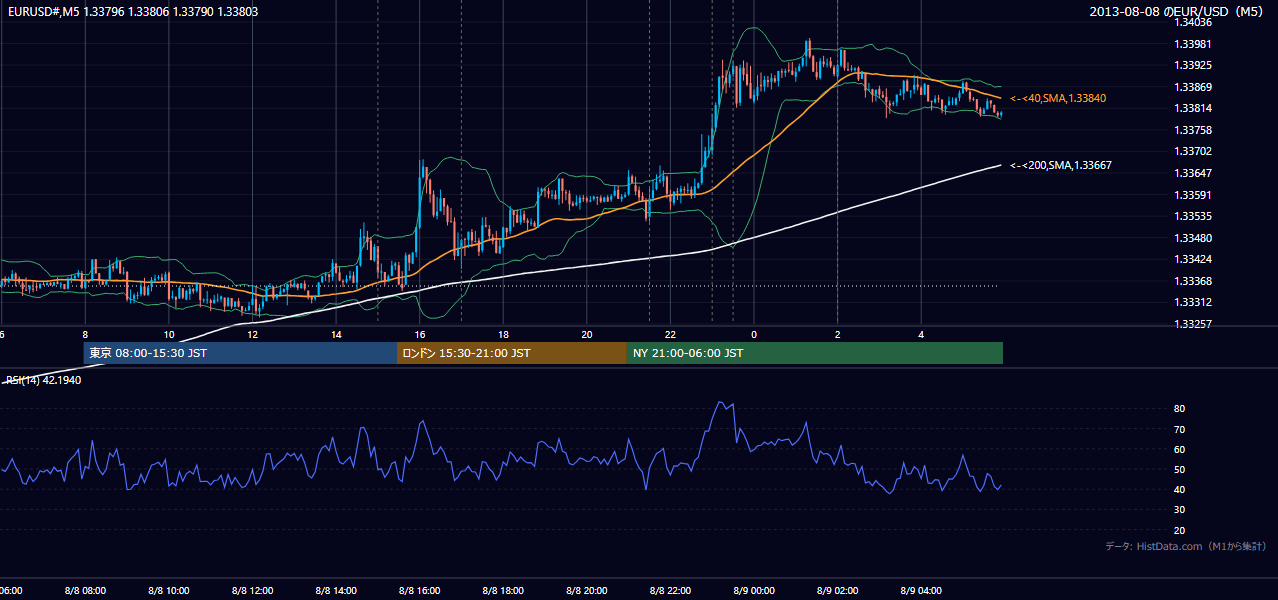Click RSI scale value 80

[1180, 409]
